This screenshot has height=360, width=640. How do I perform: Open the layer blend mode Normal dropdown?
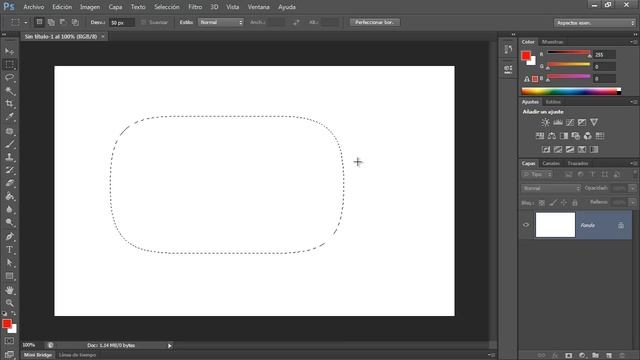(551, 188)
